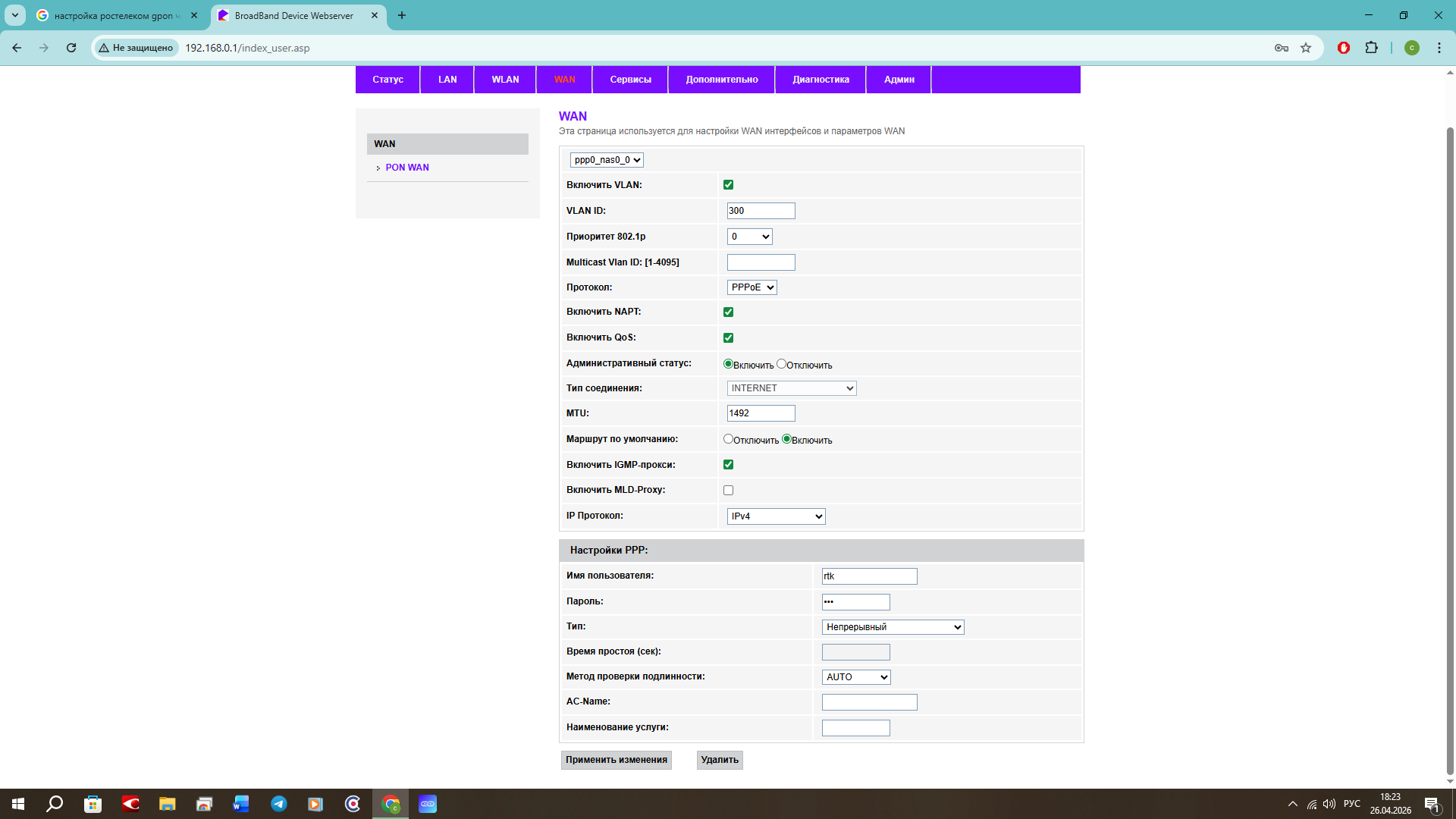This screenshot has width=1456, height=819.
Task: Open the PON WAN sidebar link
Action: pos(407,168)
